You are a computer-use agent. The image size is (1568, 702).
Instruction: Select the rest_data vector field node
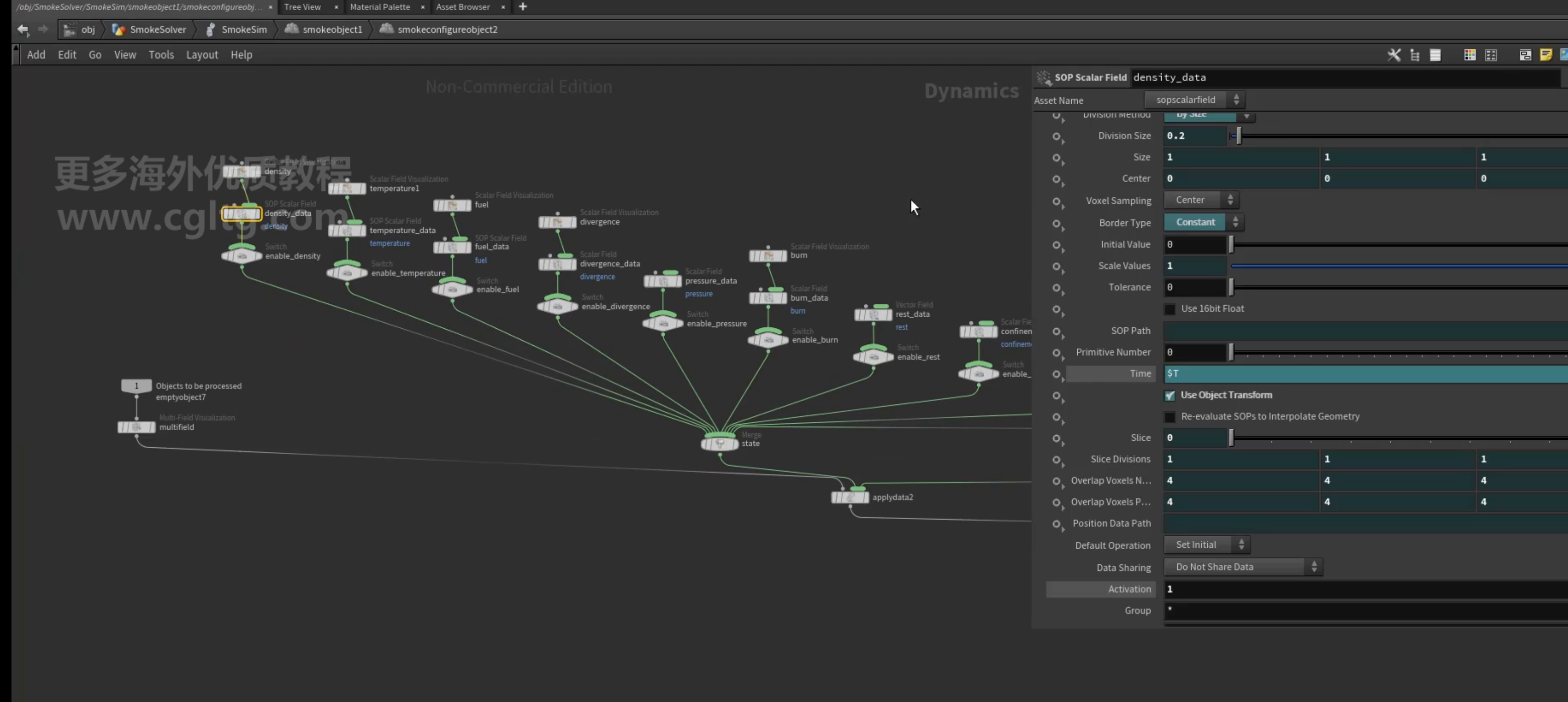point(874,314)
